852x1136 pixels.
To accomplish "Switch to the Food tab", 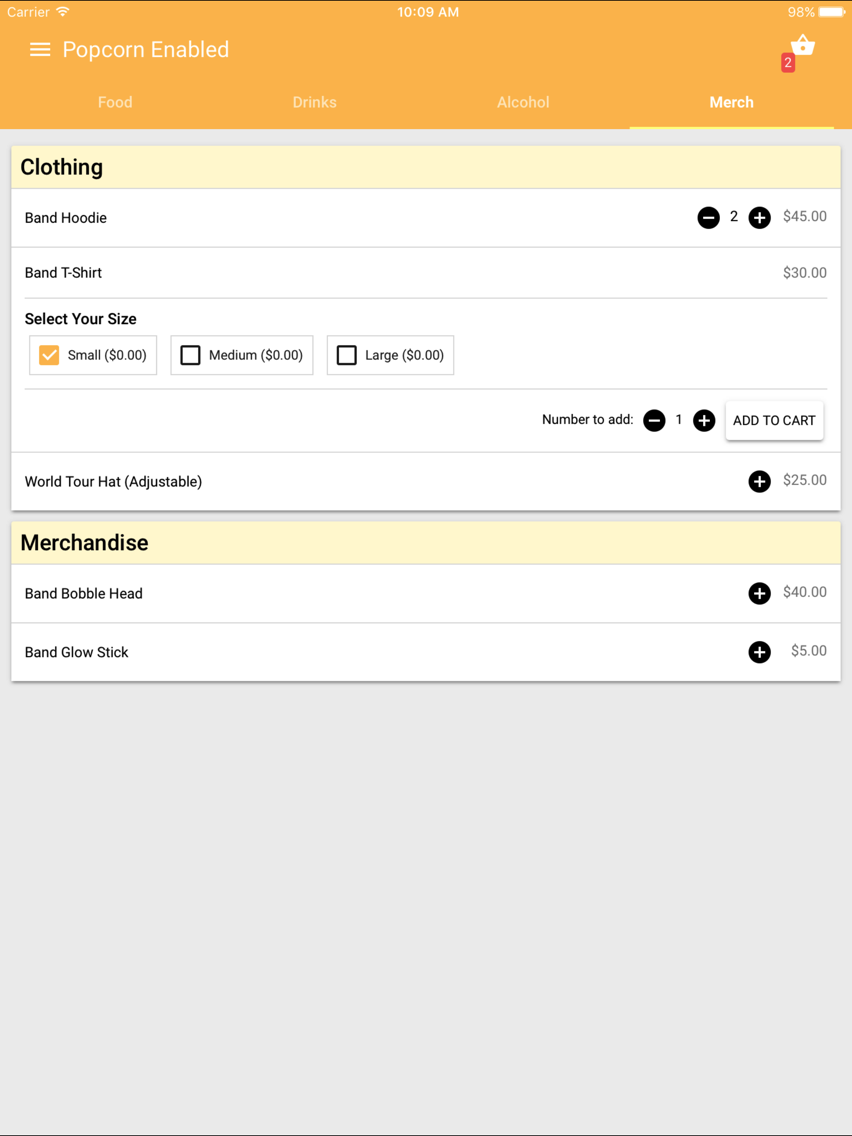I will 115,102.
